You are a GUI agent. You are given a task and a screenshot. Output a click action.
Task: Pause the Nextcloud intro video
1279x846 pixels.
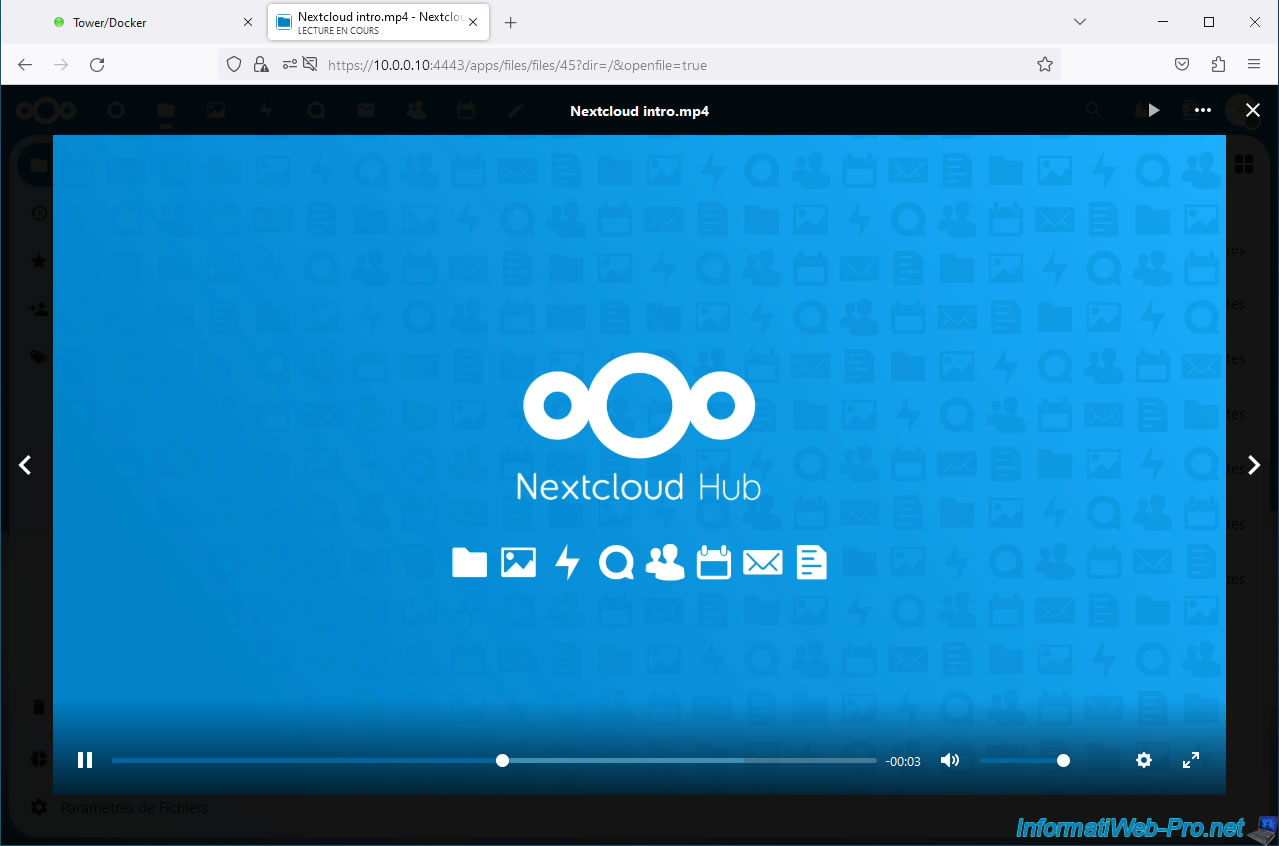click(x=85, y=760)
